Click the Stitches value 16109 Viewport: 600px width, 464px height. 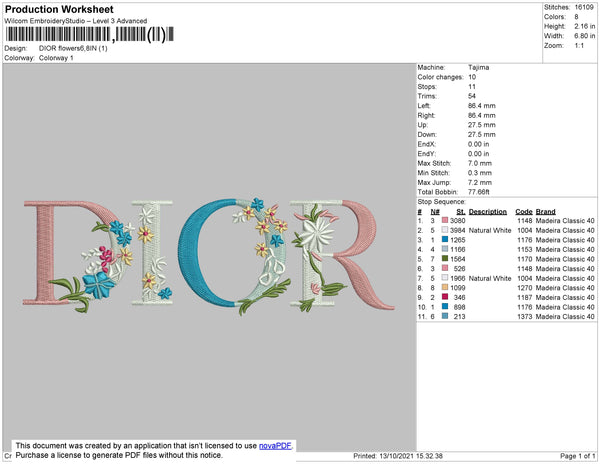[x=584, y=7]
